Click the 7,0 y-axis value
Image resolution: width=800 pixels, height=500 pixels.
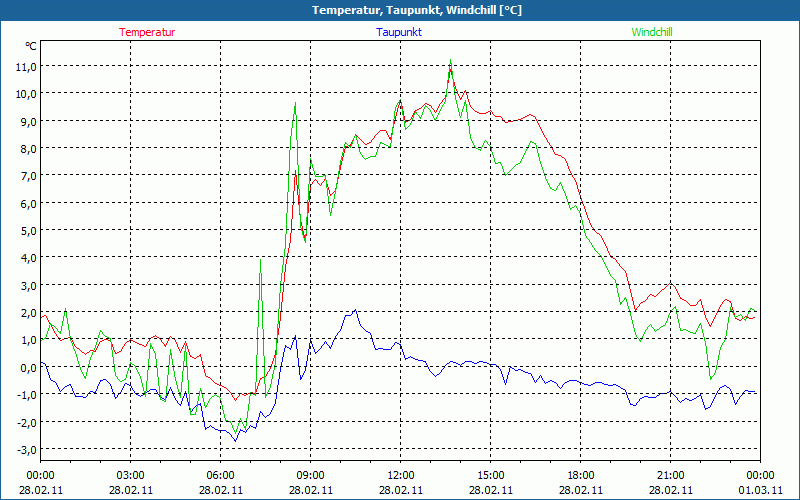click(x=29, y=176)
